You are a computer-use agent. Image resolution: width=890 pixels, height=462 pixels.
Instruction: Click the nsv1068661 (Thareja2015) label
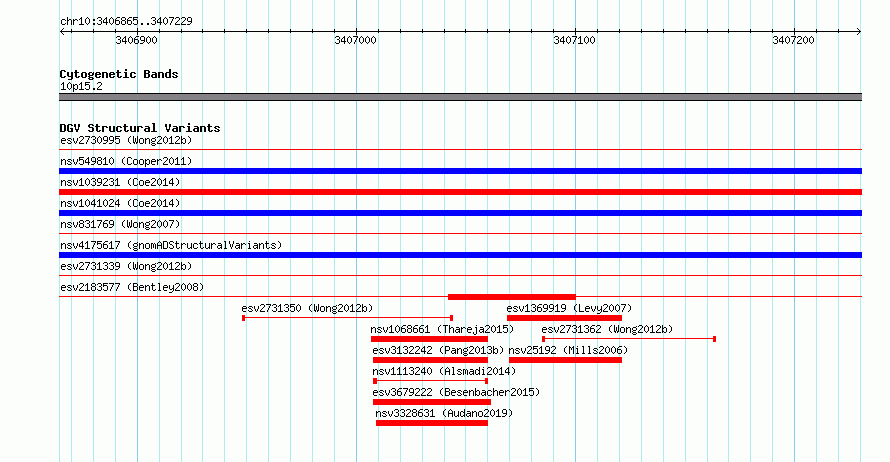(442, 329)
